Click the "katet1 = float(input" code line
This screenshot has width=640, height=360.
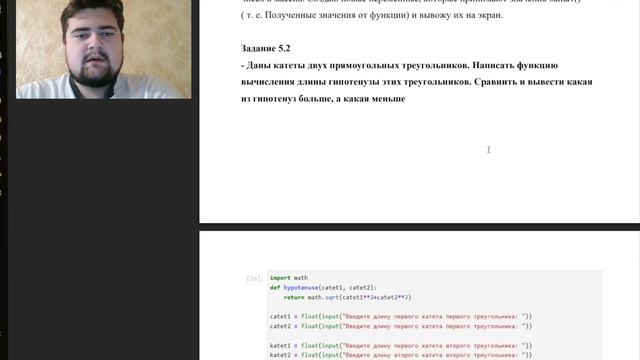point(401,345)
